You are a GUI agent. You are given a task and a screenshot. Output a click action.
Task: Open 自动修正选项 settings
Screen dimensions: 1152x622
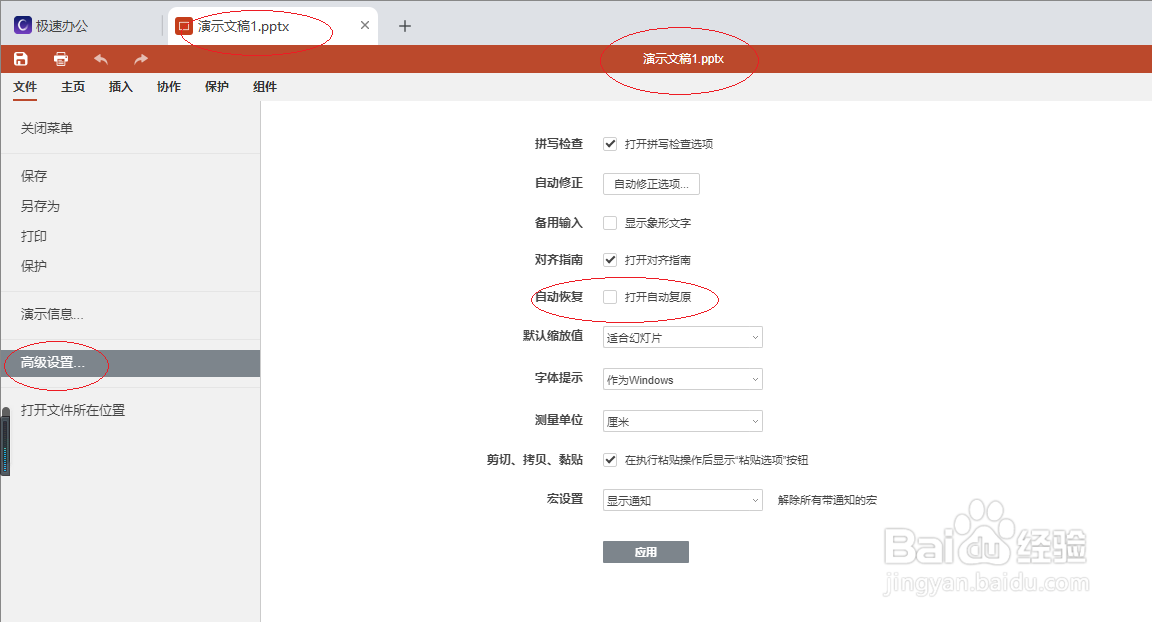(x=650, y=183)
